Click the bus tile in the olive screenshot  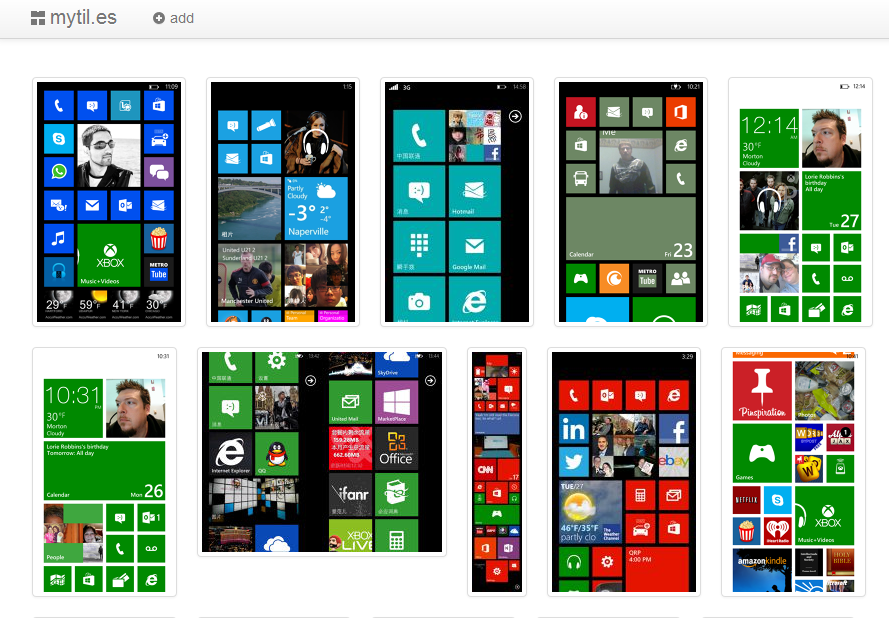point(581,179)
